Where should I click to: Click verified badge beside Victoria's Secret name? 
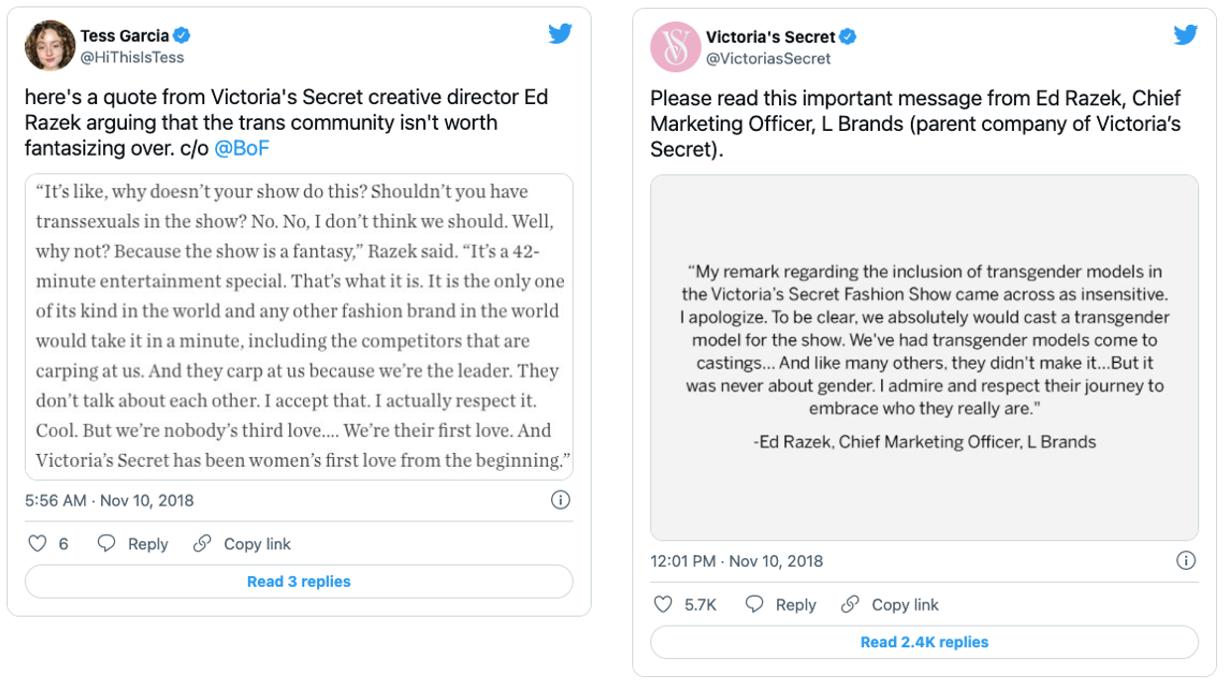point(847,37)
